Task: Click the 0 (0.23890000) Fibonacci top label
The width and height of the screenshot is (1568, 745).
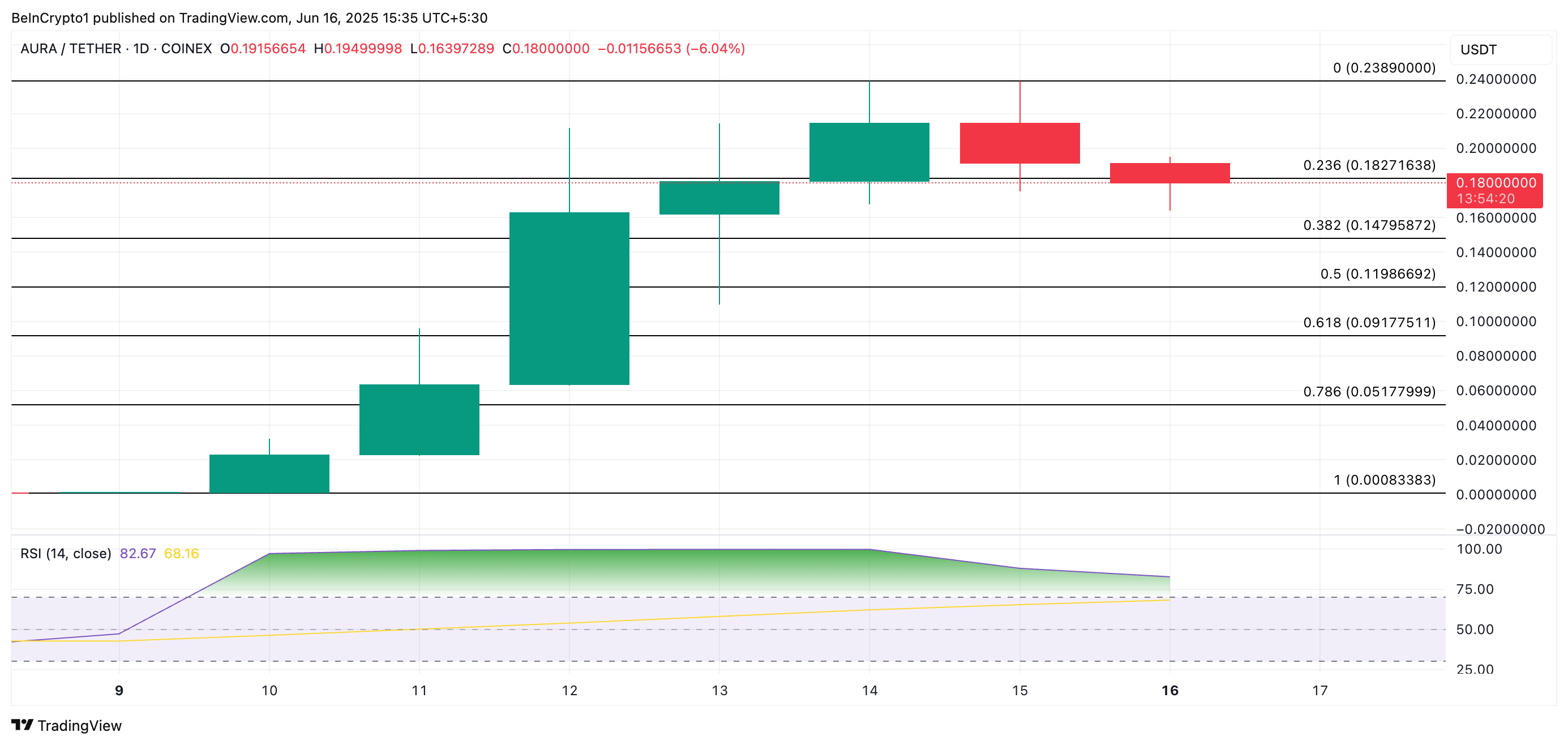Action: coord(1383,67)
